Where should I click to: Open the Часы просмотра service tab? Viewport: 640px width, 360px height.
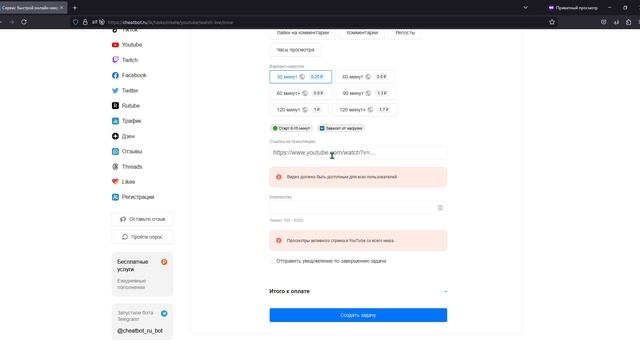295,50
